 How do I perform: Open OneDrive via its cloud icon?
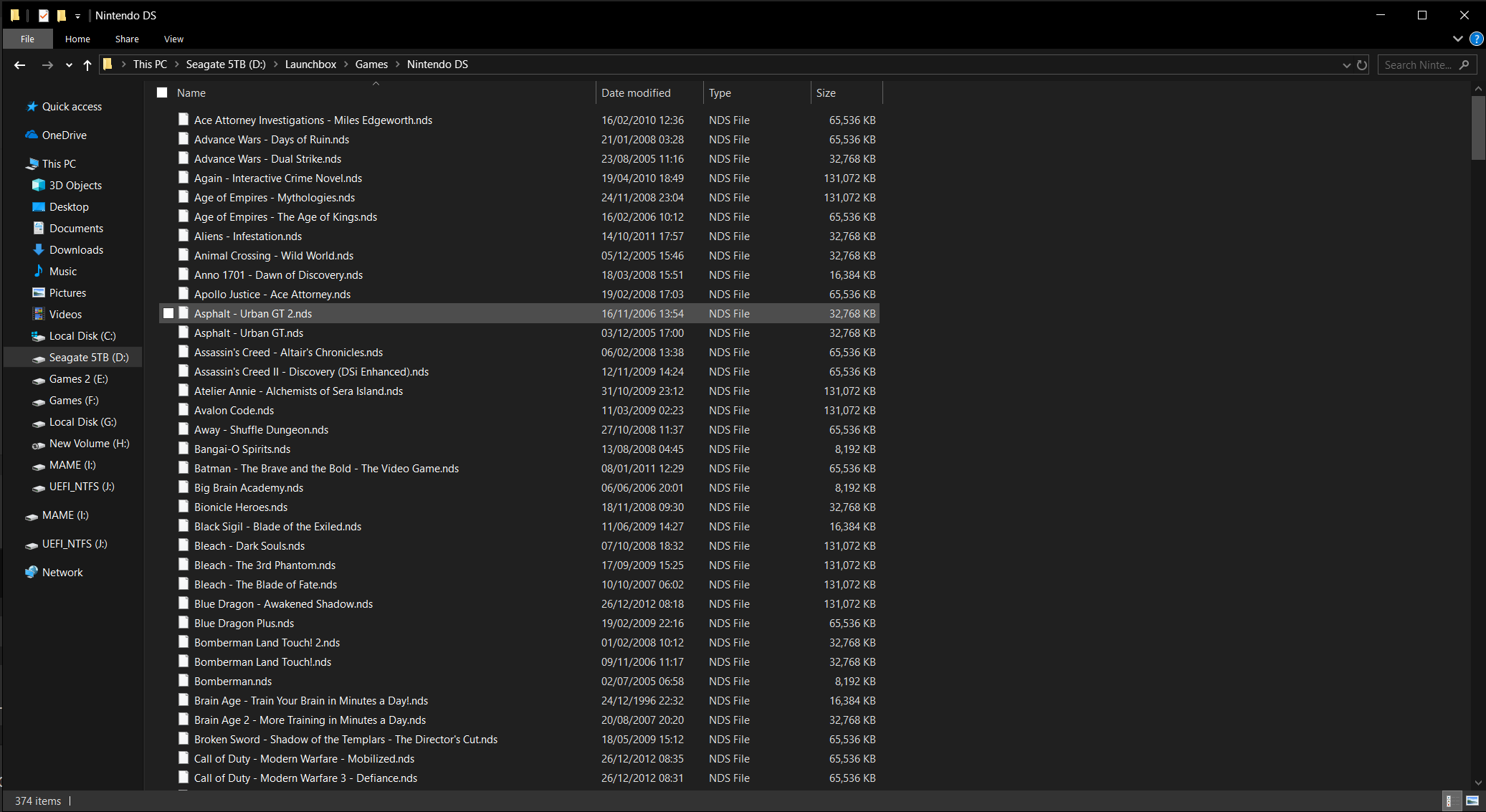coord(32,135)
